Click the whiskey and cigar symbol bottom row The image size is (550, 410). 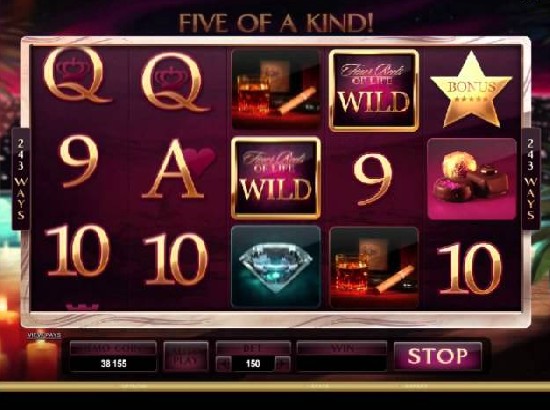(374, 267)
